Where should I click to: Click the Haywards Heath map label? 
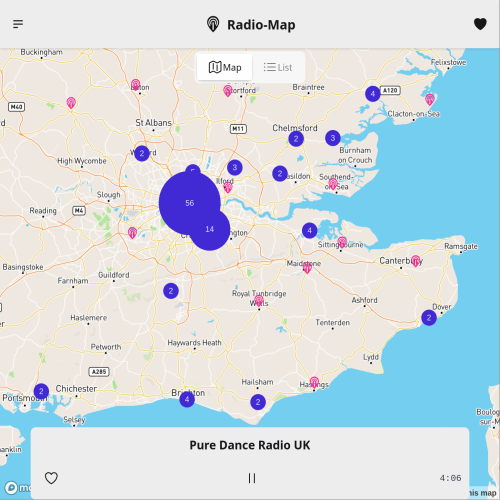pyautogui.click(x=194, y=343)
